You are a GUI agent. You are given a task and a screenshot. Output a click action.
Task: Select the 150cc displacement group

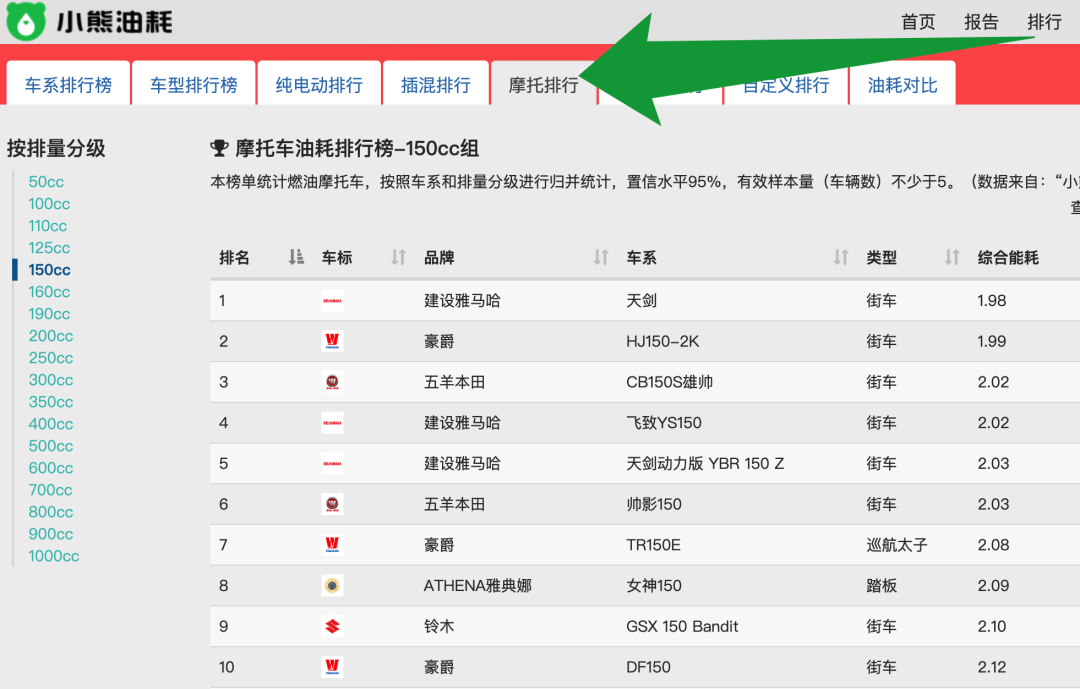(x=50, y=270)
